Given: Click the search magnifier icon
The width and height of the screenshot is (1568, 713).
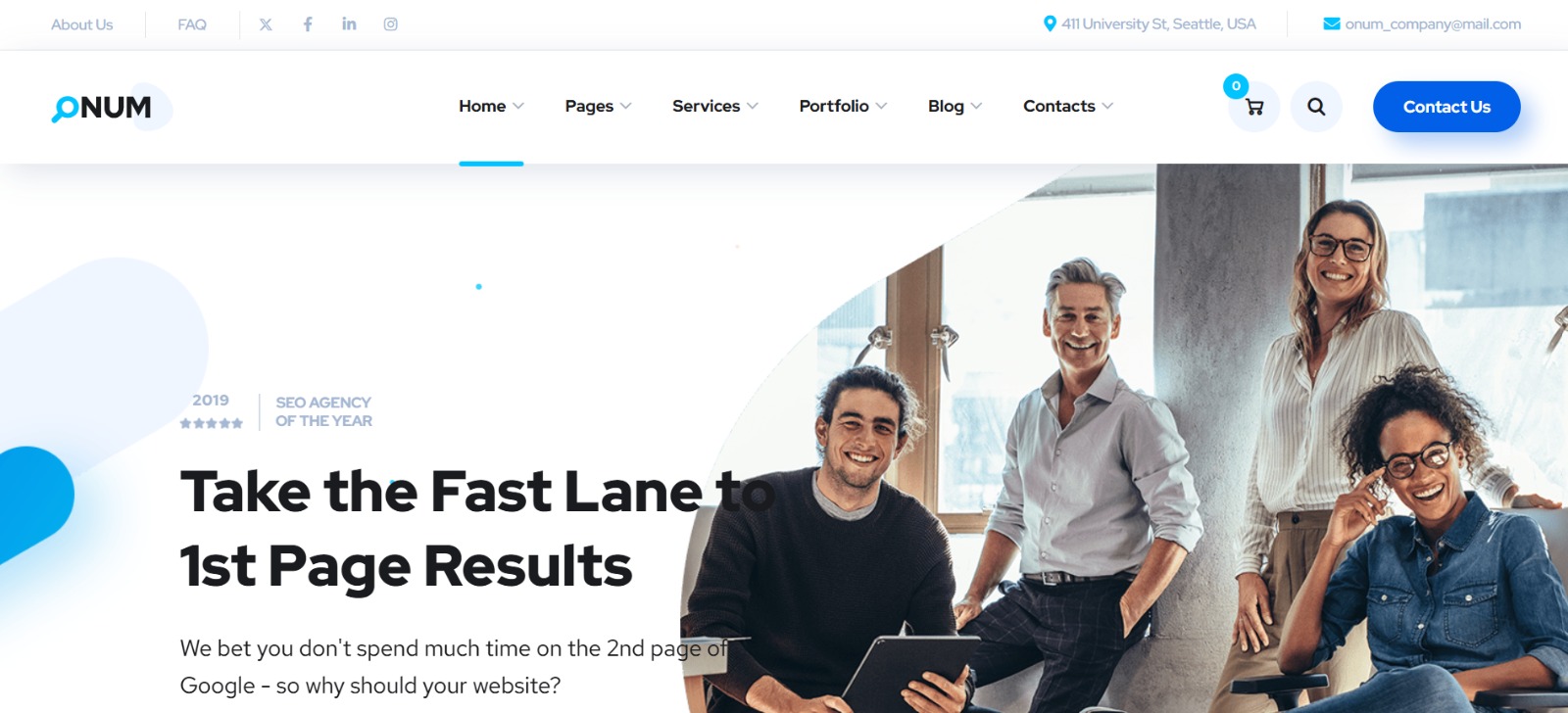Looking at the screenshot, I should point(1316,107).
